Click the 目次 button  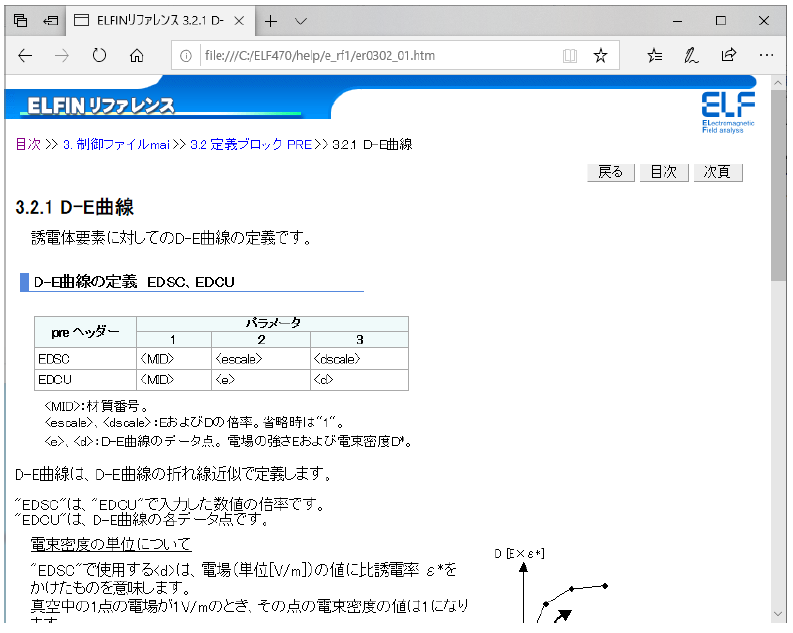point(664,172)
